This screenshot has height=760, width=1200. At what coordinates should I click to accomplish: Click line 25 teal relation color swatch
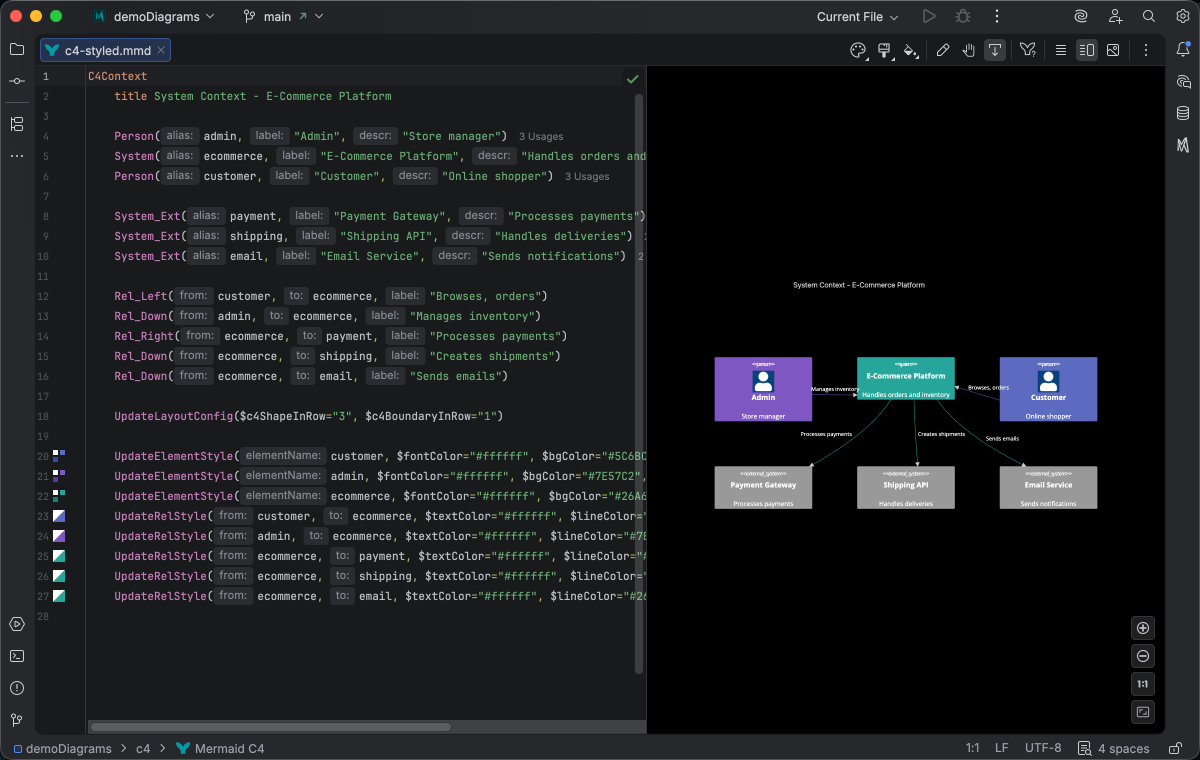pyautogui.click(x=59, y=556)
